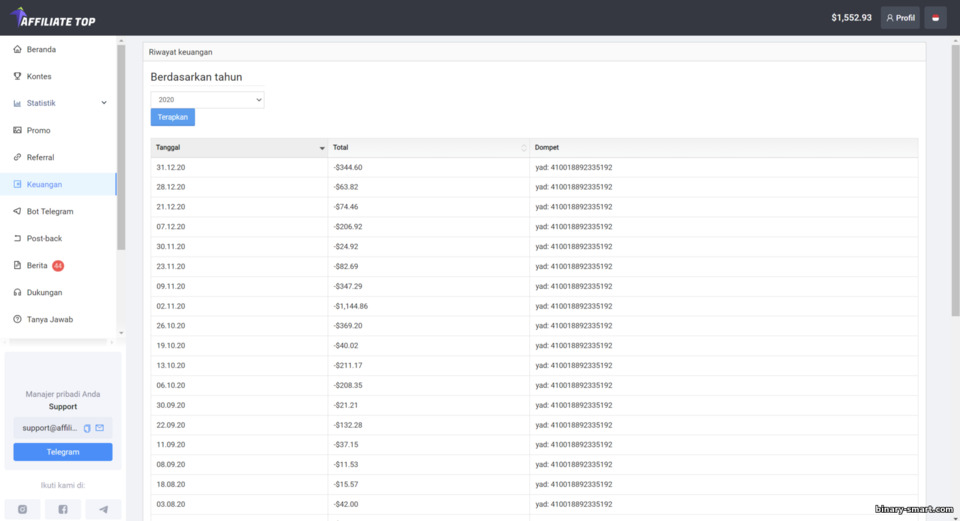960x521 pixels.
Task: Select the -$132.28 total cell
Action: click(429, 425)
